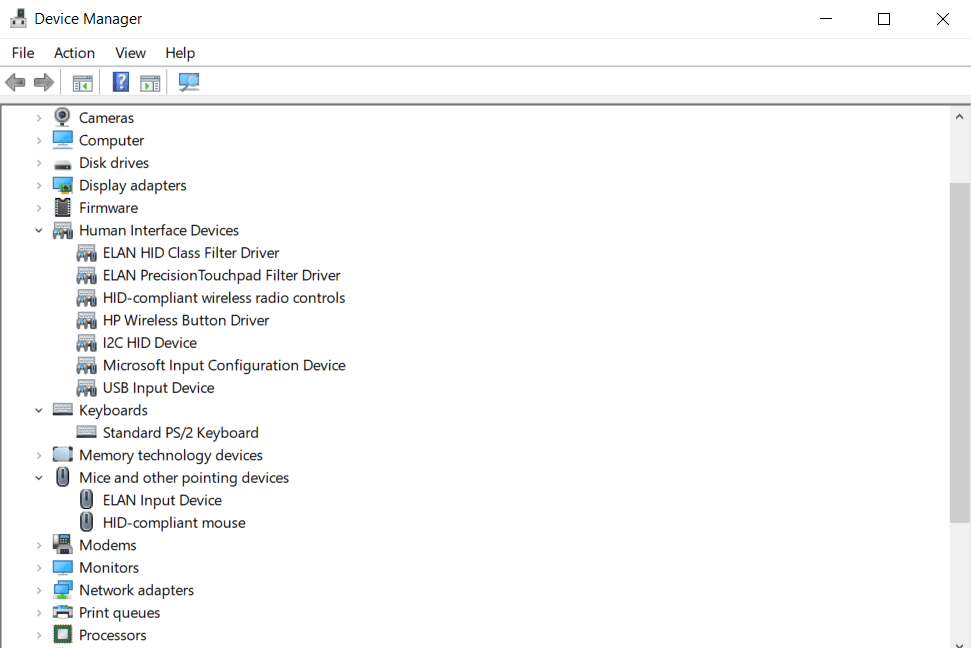Click the USB Input Device icon
971x648 pixels.
tap(87, 388)
